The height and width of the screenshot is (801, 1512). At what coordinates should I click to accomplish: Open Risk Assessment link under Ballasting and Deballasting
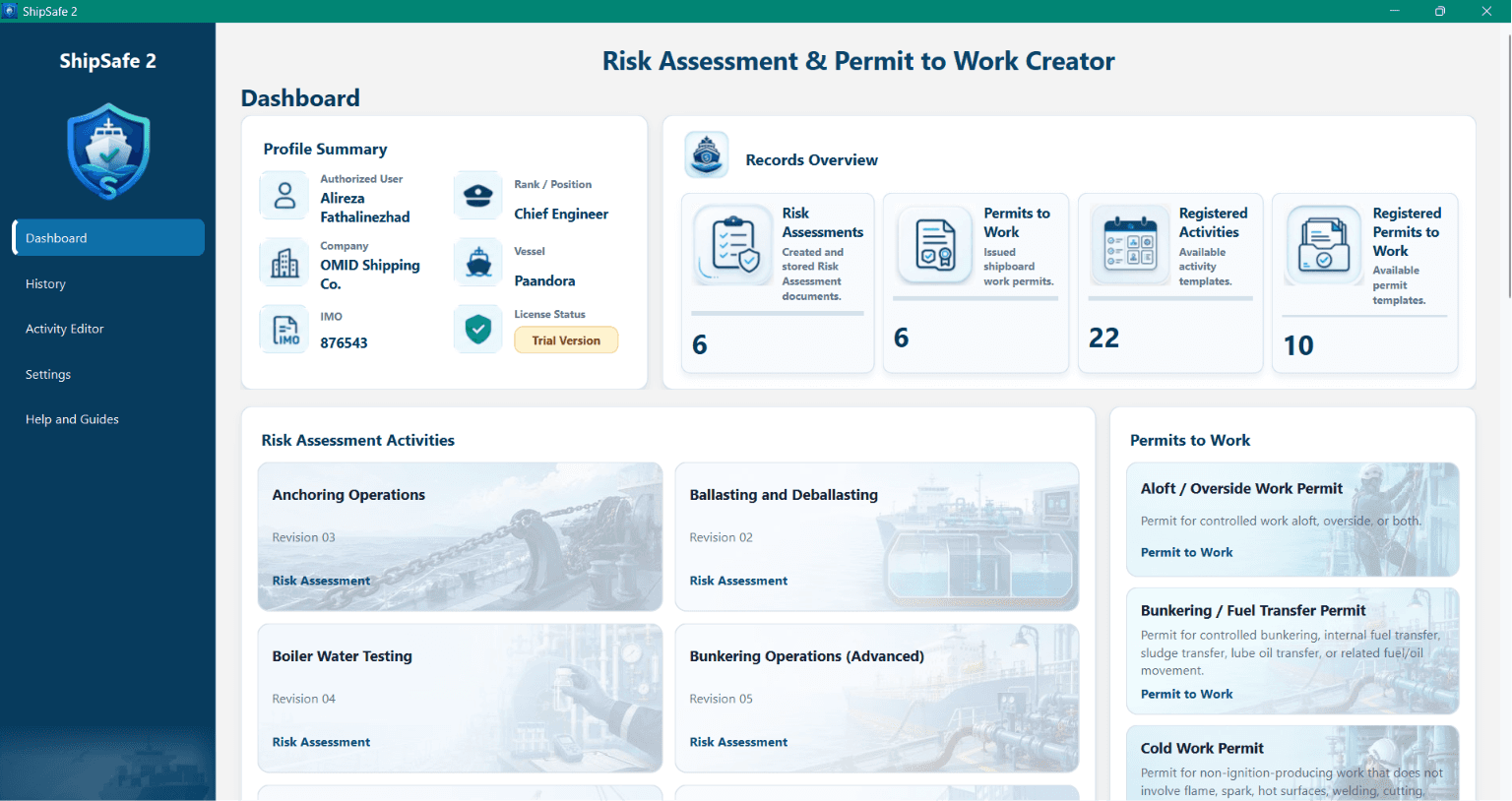tap(738, 581)
